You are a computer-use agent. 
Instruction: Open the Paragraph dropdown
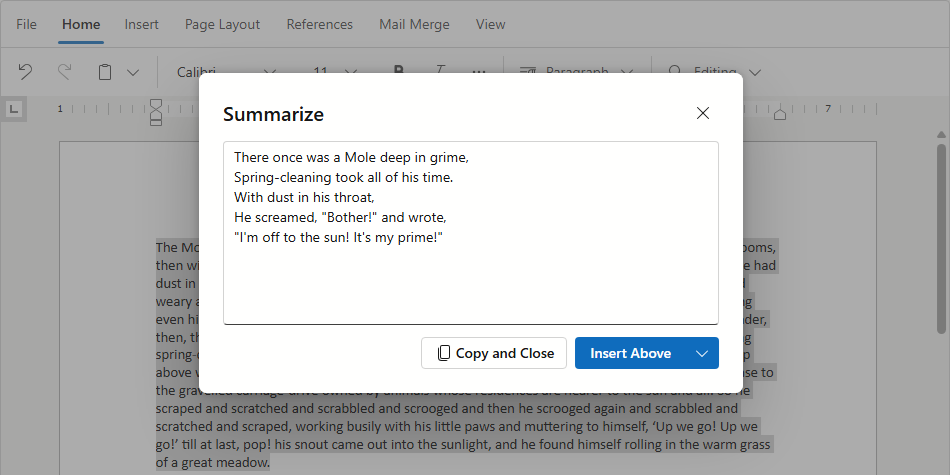tap(576, 72)
